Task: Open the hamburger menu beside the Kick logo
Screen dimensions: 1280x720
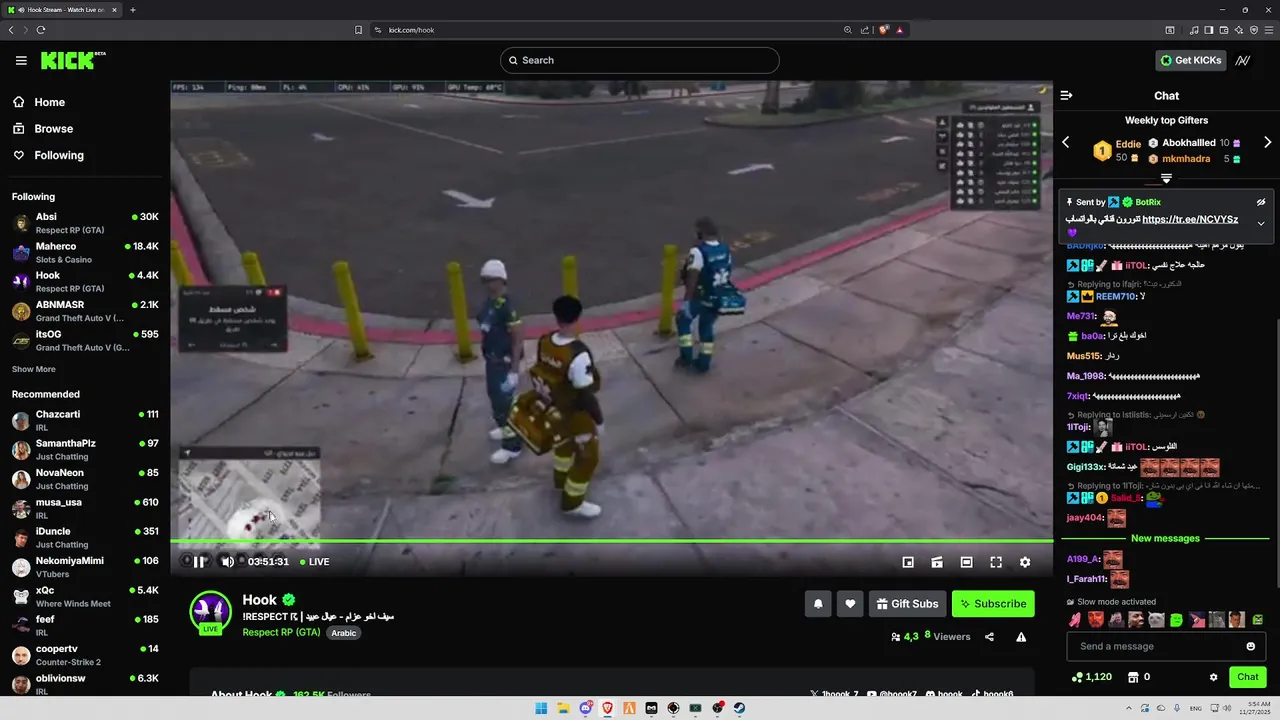Action: (x=21, y=60)
